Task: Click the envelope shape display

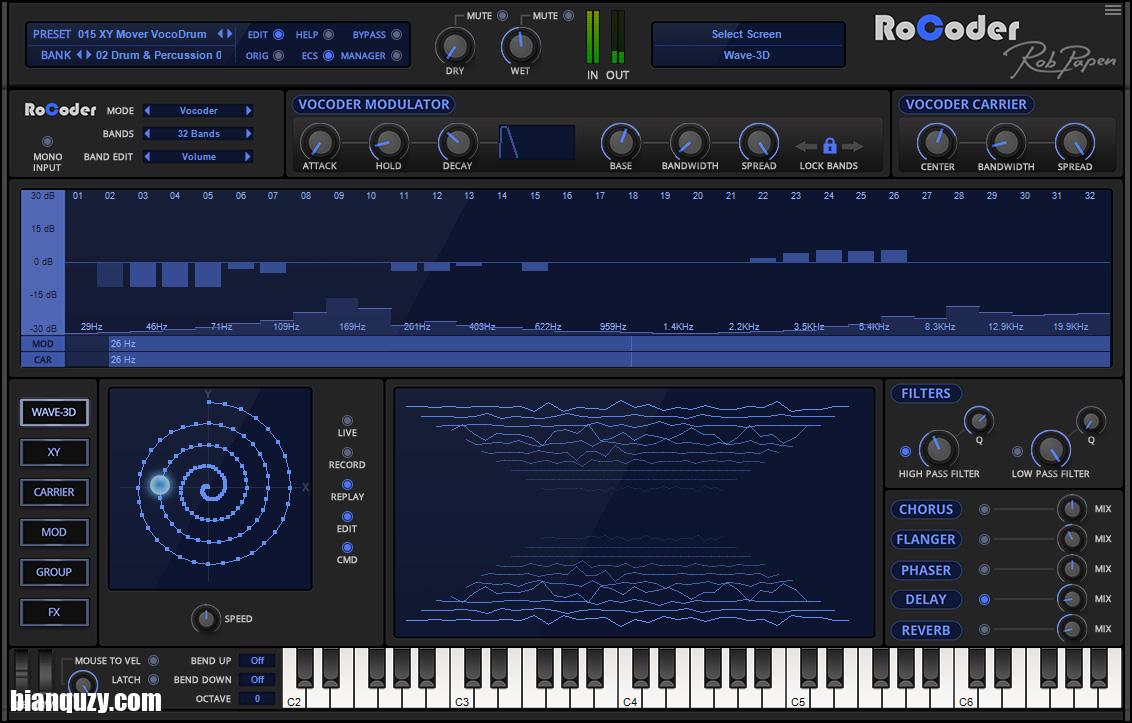Action: pyautogui.click(x=537, y=142)
